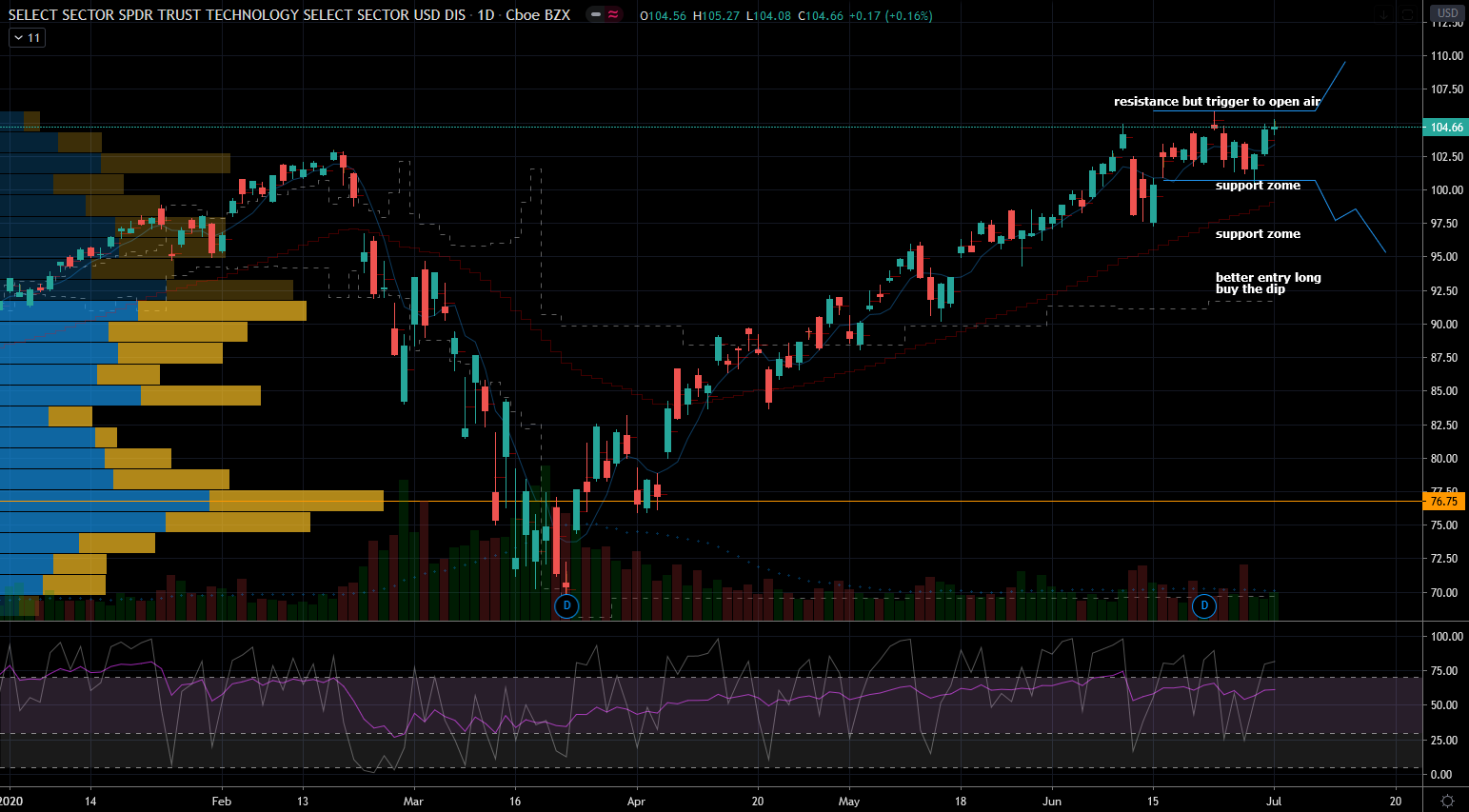The width and height of the screenshot is (1469, 812).
Task: Click the Mar label on time axis
Action: 413,802
